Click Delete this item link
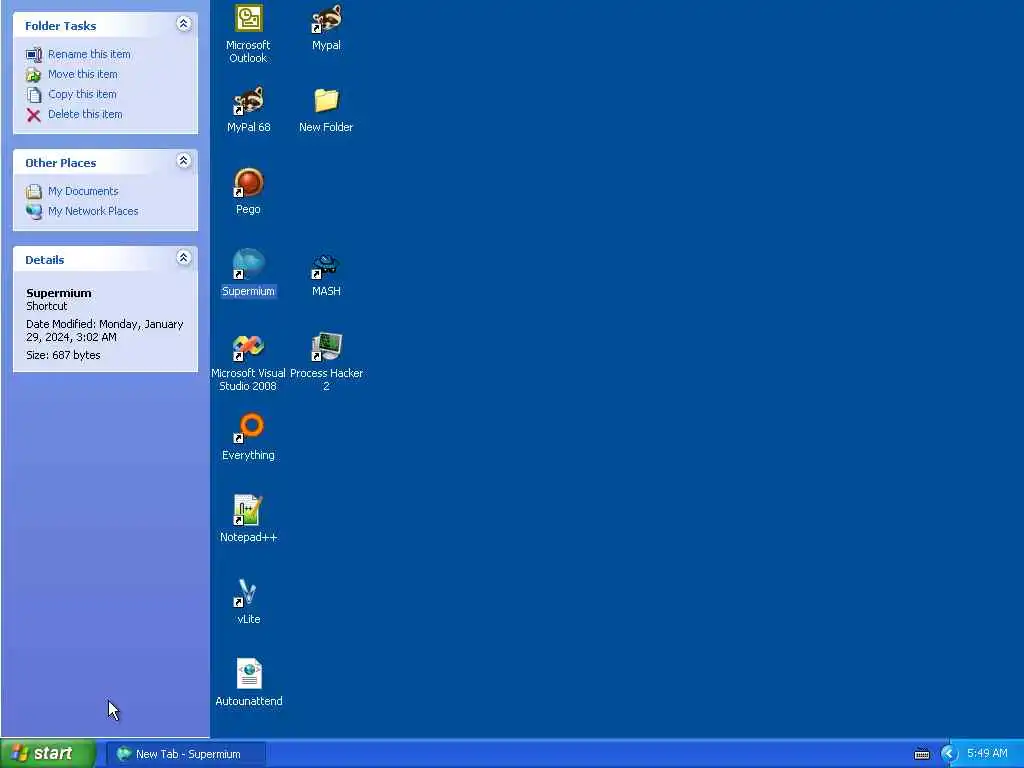Screen dimensions: 1024x768 [85, 114]
